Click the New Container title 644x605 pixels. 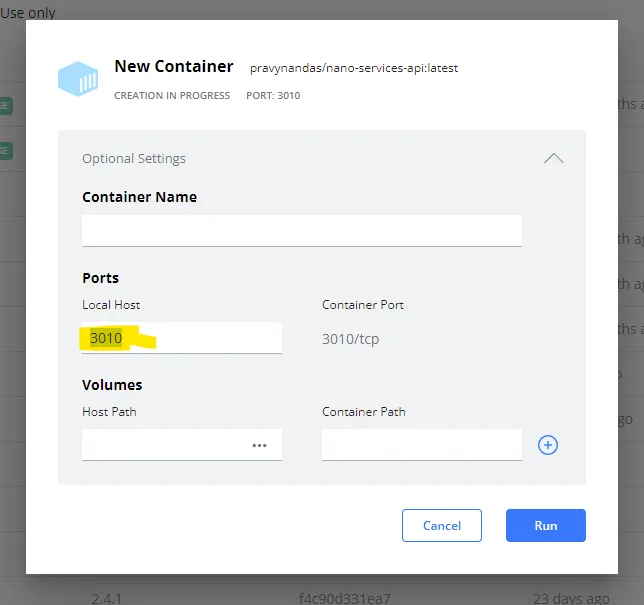(x=174, y=66)
